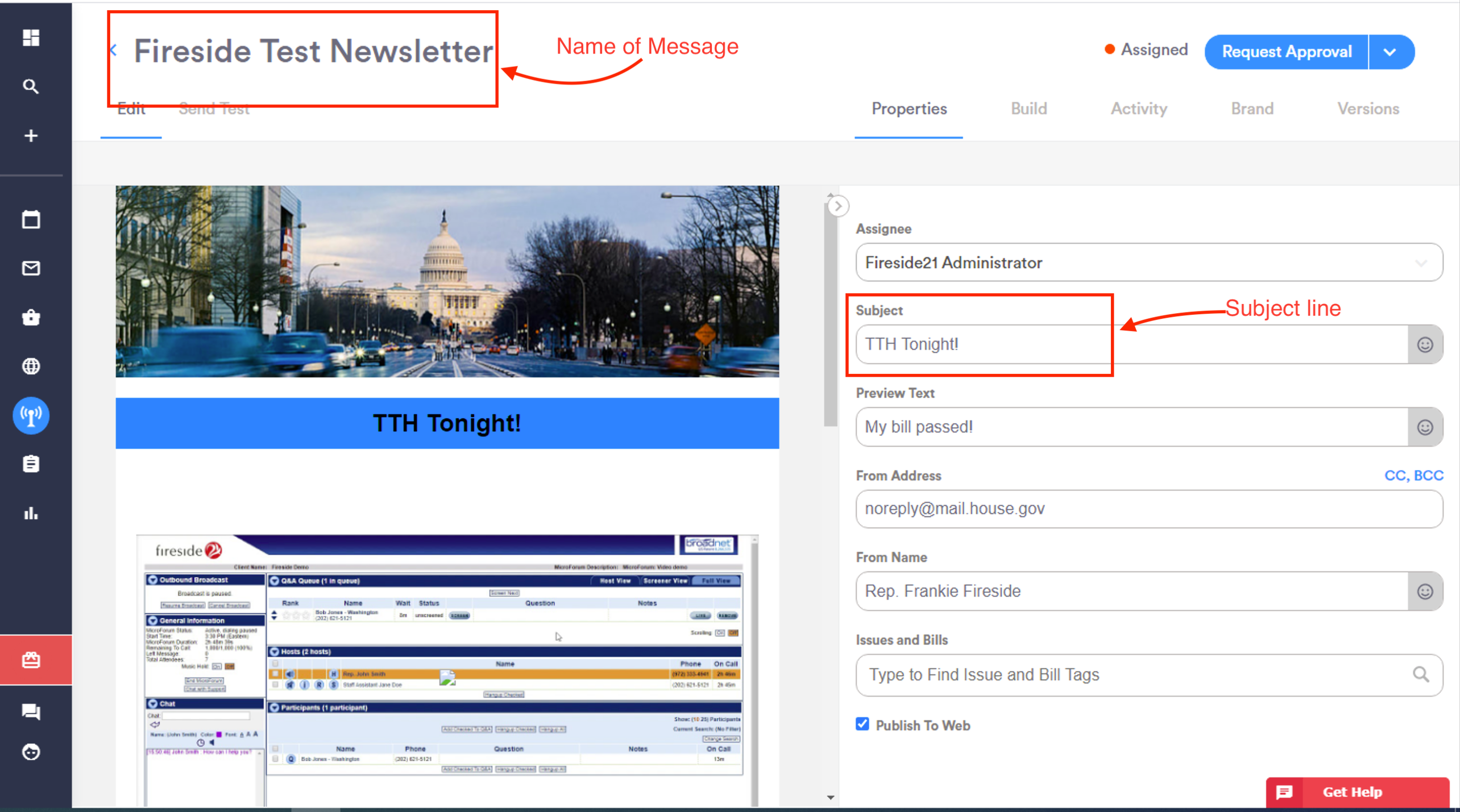Go back using the arrow beside the title
Screen dimensions: 1460x812
(114, 51)
